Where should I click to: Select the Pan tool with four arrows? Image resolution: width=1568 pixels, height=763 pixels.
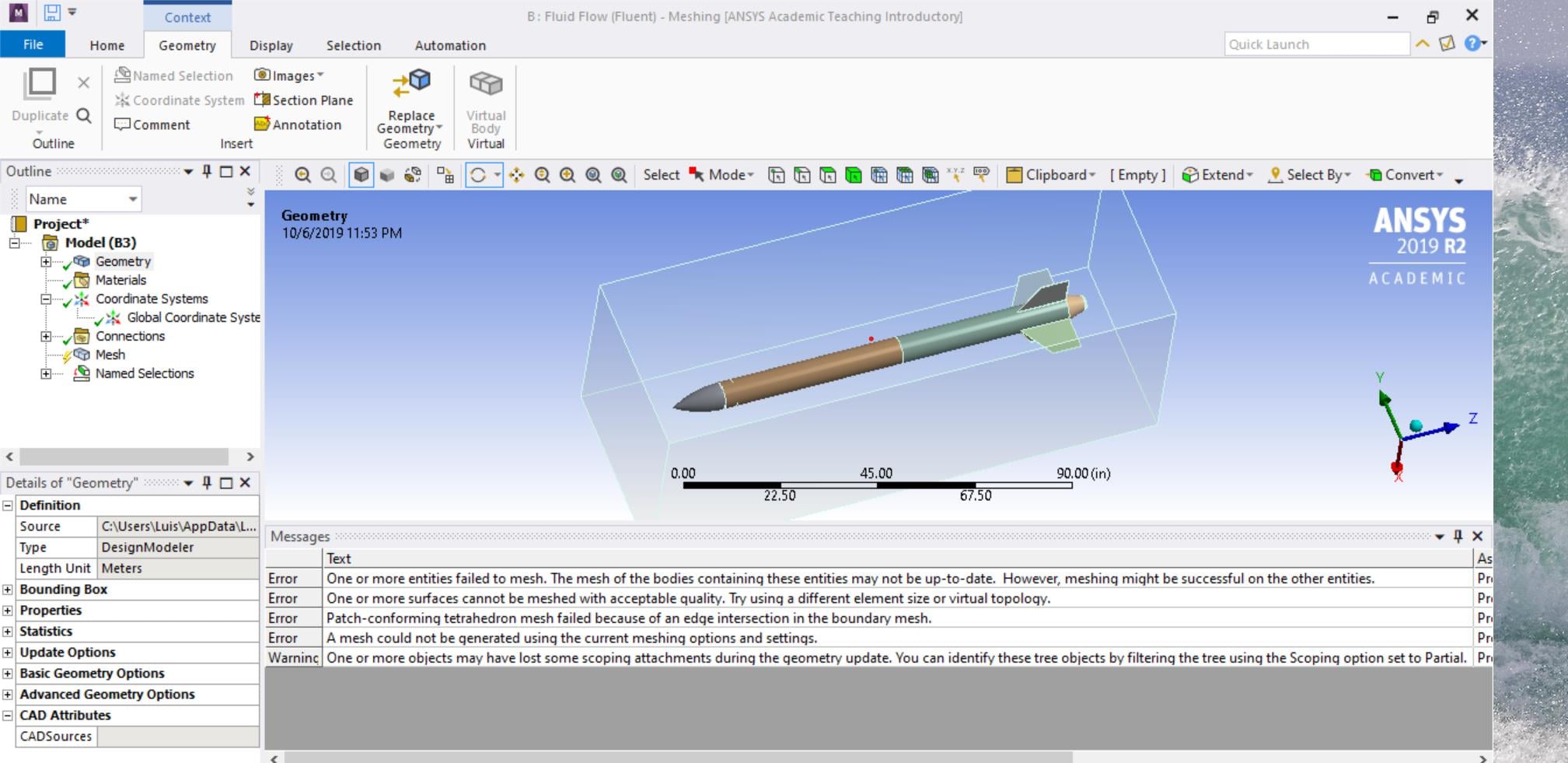click(517, 175)
